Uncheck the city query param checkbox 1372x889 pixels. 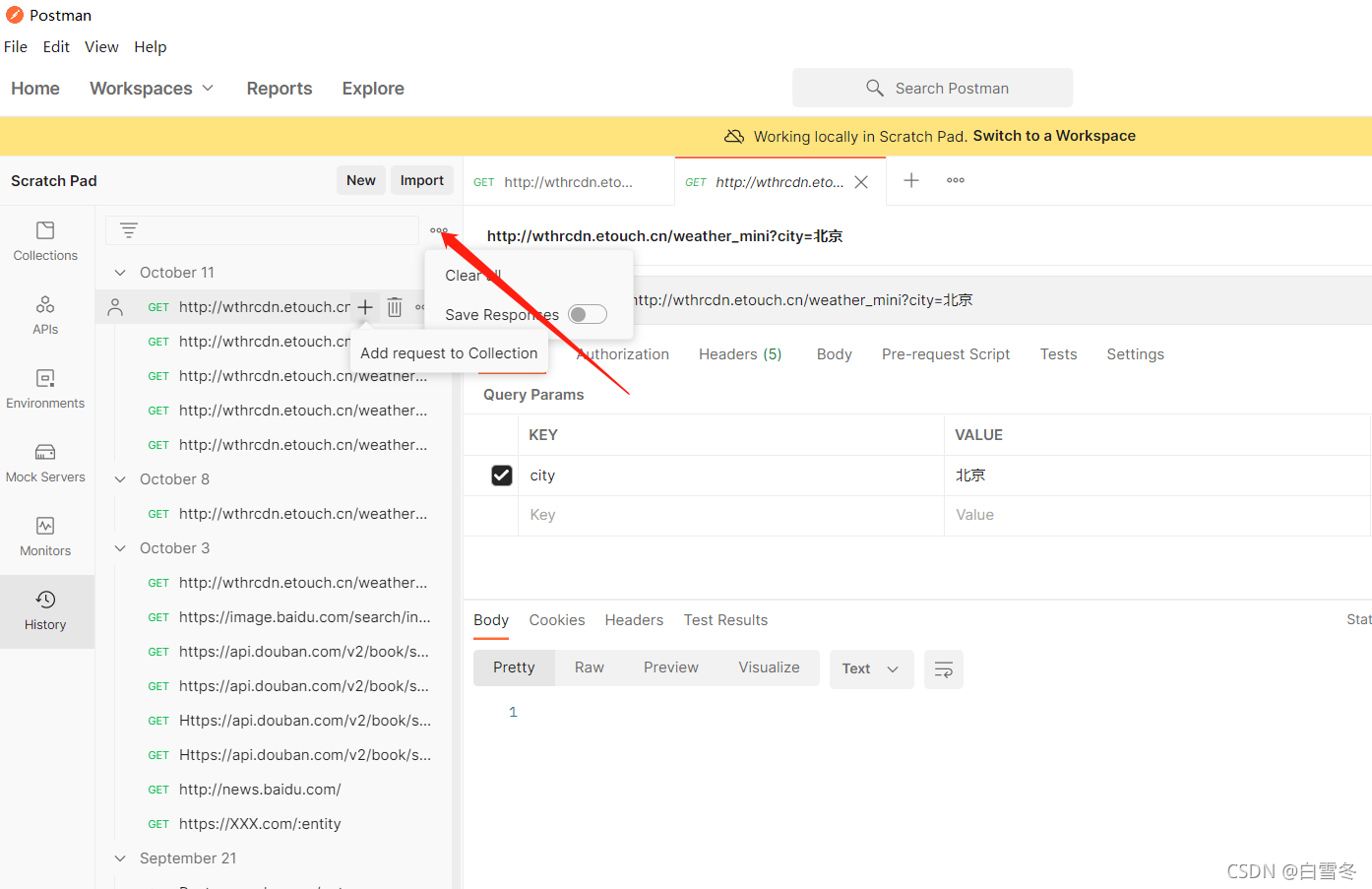click(502, 476)
